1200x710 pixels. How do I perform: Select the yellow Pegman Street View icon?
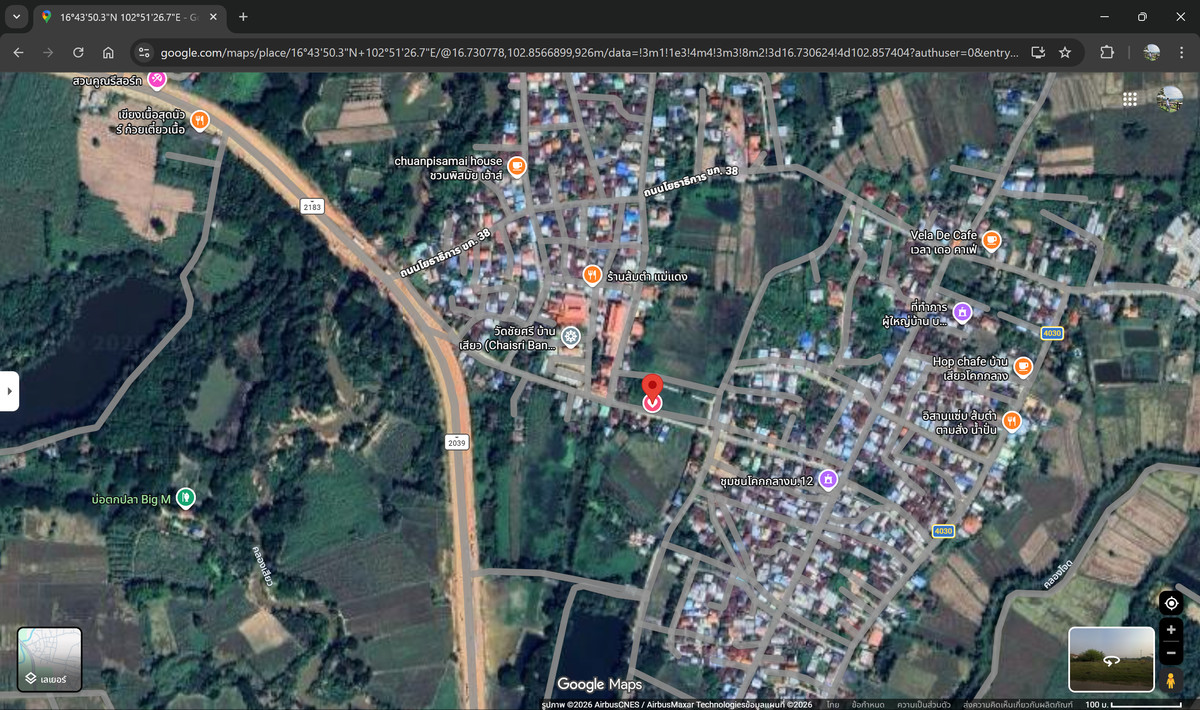[1171, 680]
